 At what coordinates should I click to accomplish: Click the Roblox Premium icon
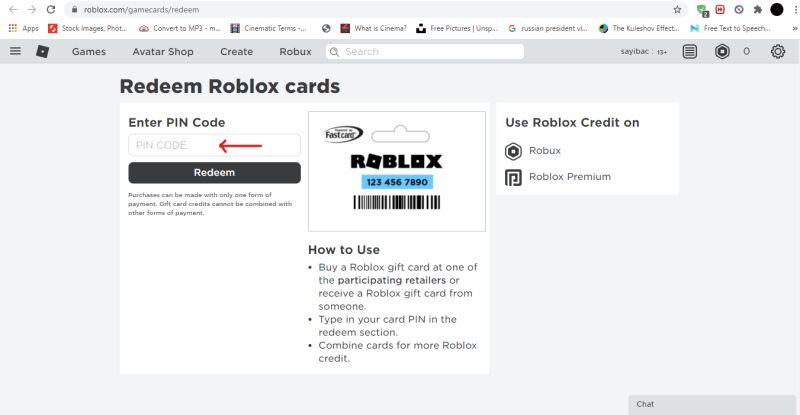point(513,178)
